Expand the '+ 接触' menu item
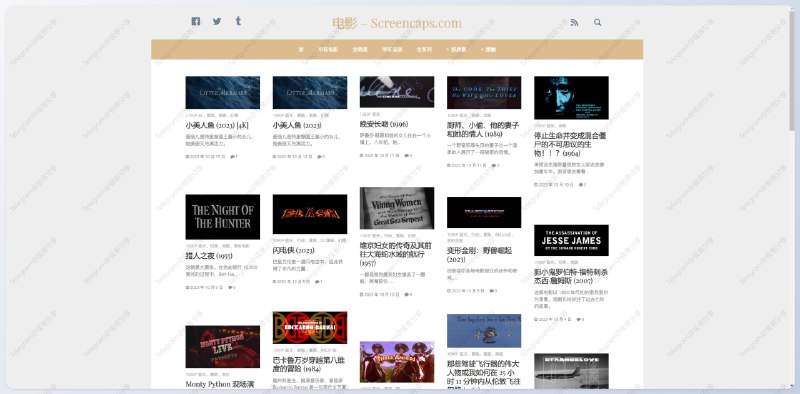The image size is (800, 394). coord(488,50)
